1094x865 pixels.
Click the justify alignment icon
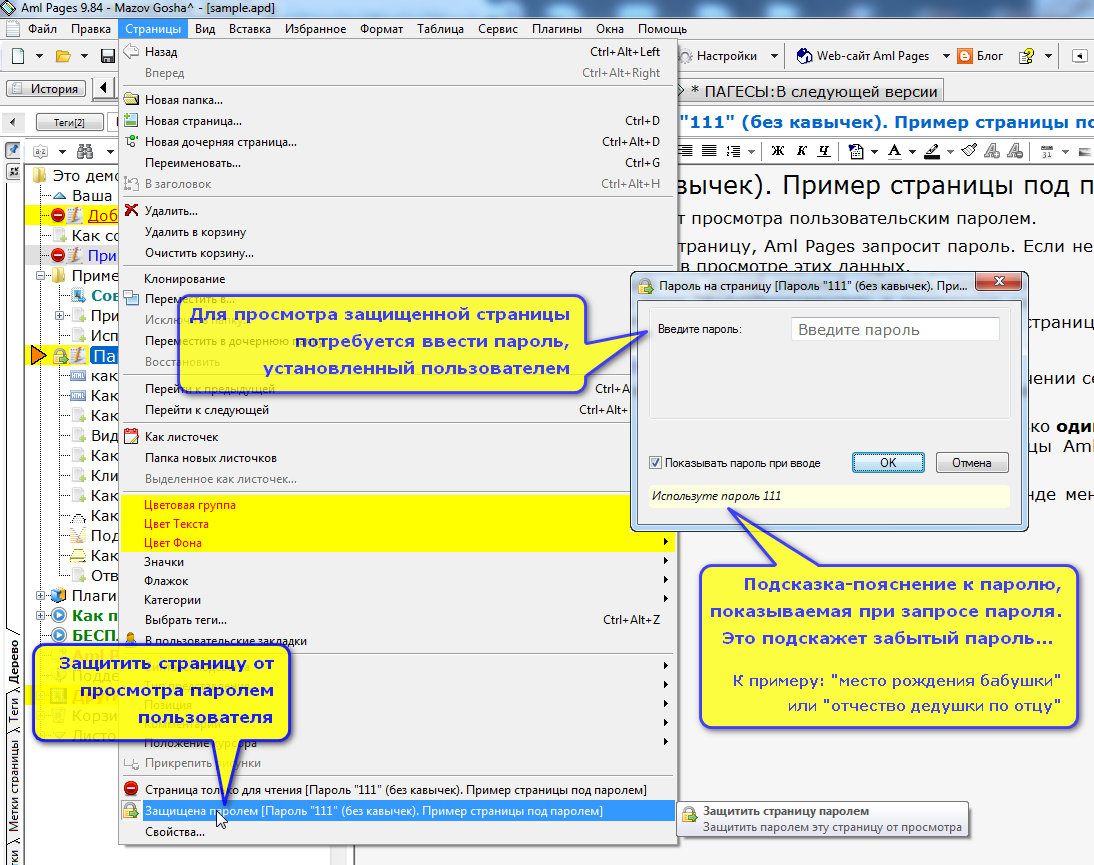[x=708, y=151]
